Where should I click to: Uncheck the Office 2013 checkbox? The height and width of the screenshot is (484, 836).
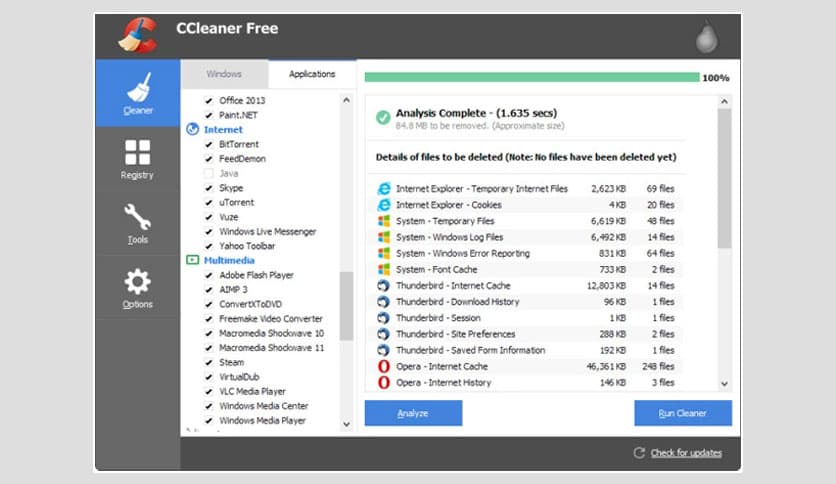pyautogui.click(x=209, y=100)
